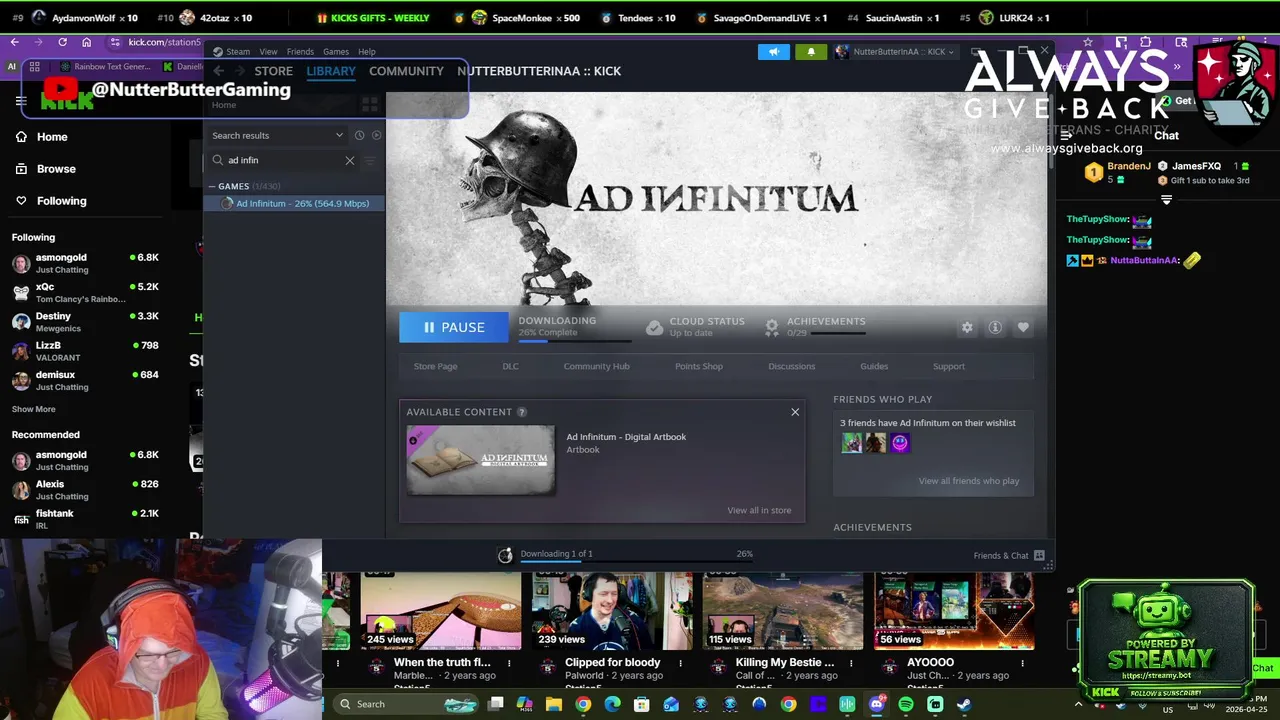1280x720 pixels.
Task: Open options for 'When the truth' video
Action: pyautogui.click(x=509, y=663)
